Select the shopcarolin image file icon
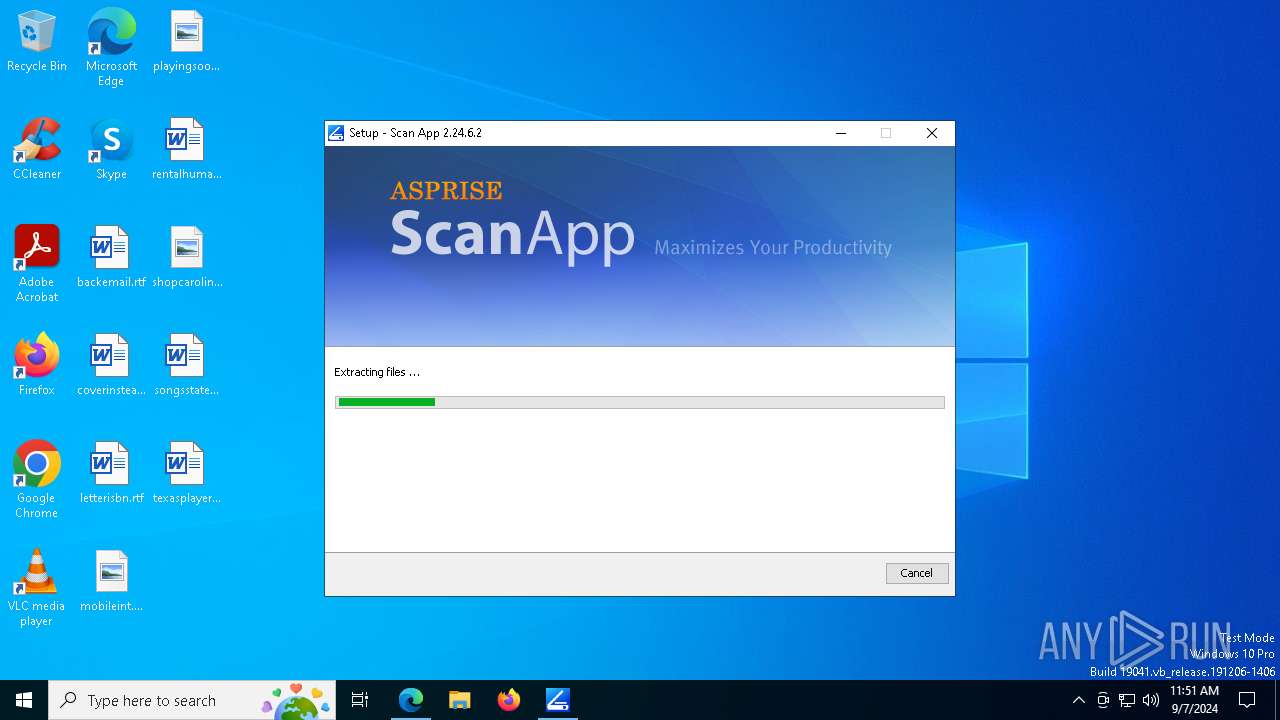 [x=186, y=258]
